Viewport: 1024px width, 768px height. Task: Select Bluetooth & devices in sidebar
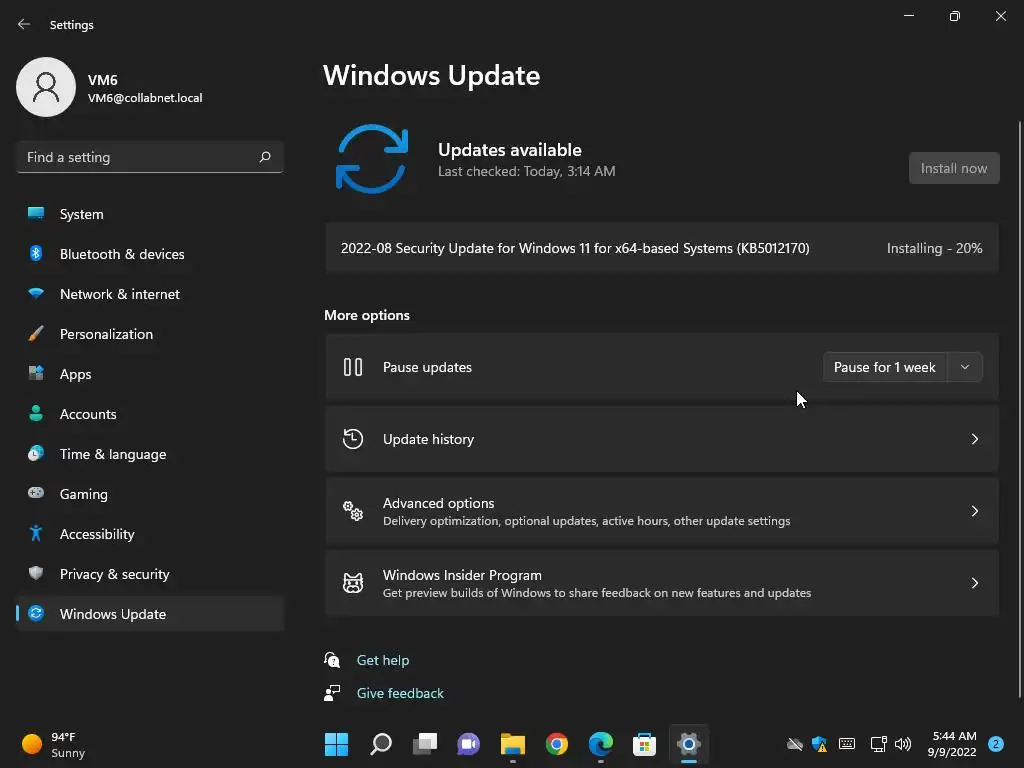[x=150, y=254]
